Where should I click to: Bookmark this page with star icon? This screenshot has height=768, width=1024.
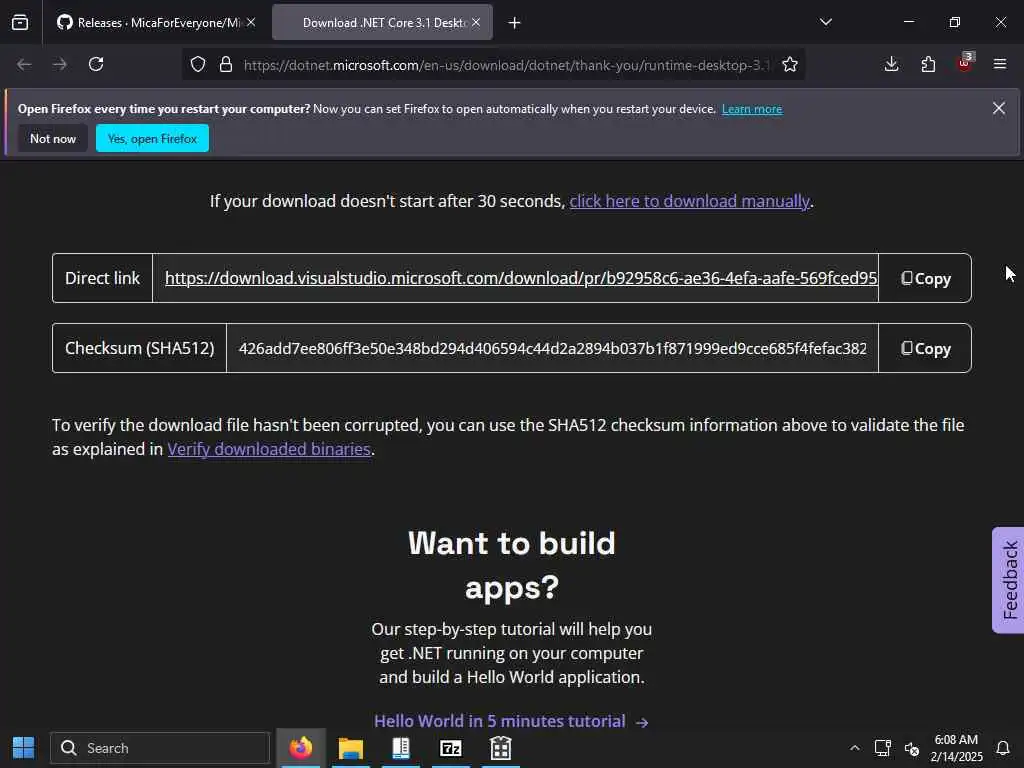point(790,65)
